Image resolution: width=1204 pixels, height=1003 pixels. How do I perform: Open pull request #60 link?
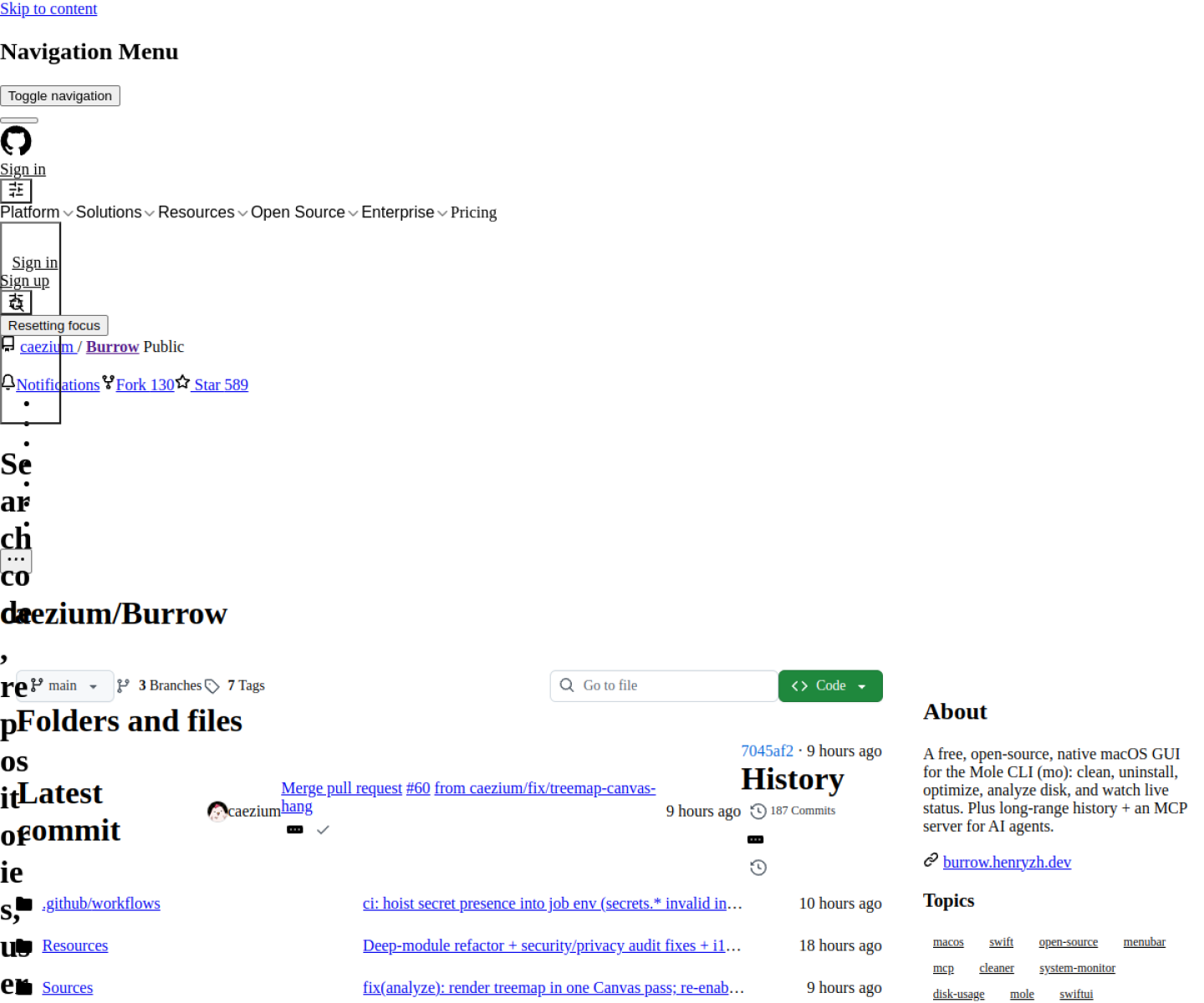pyautogui.click(x=418, y=788)
